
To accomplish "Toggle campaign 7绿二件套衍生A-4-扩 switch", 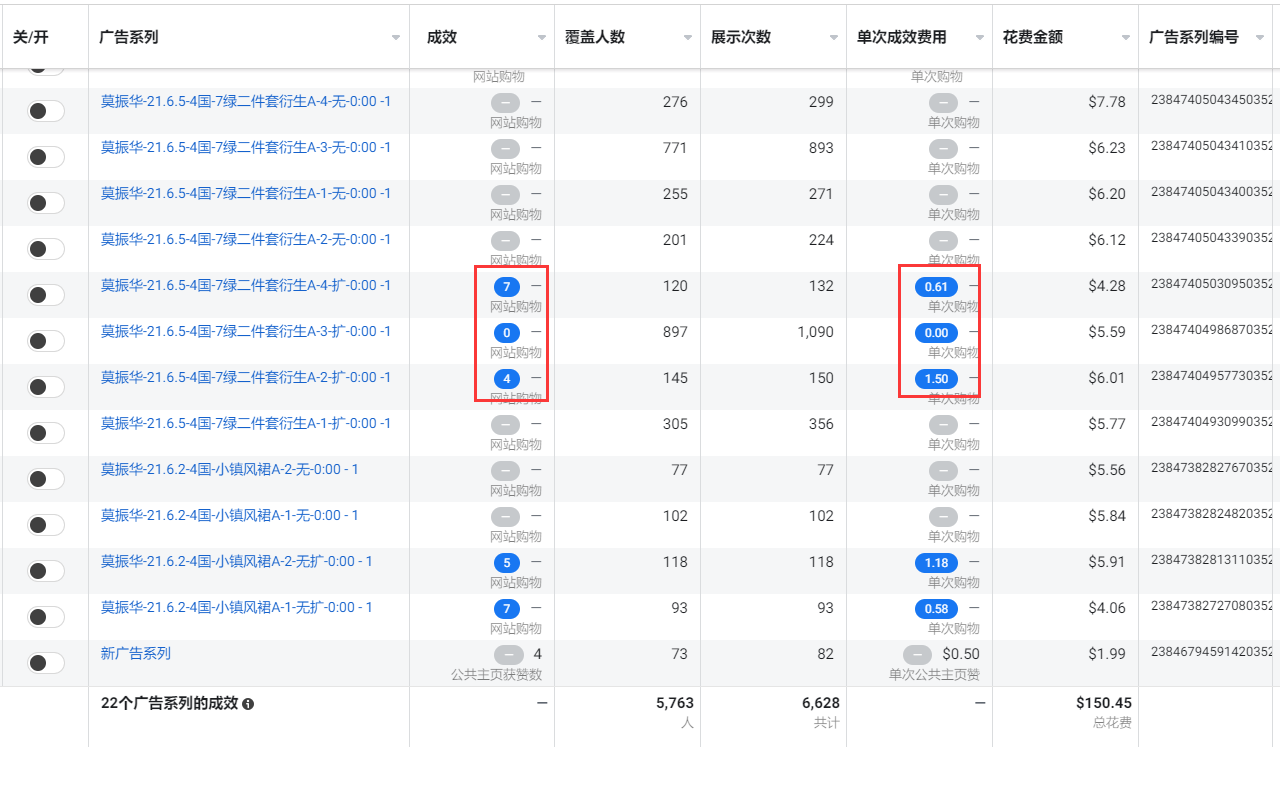I will click(46, 295).
